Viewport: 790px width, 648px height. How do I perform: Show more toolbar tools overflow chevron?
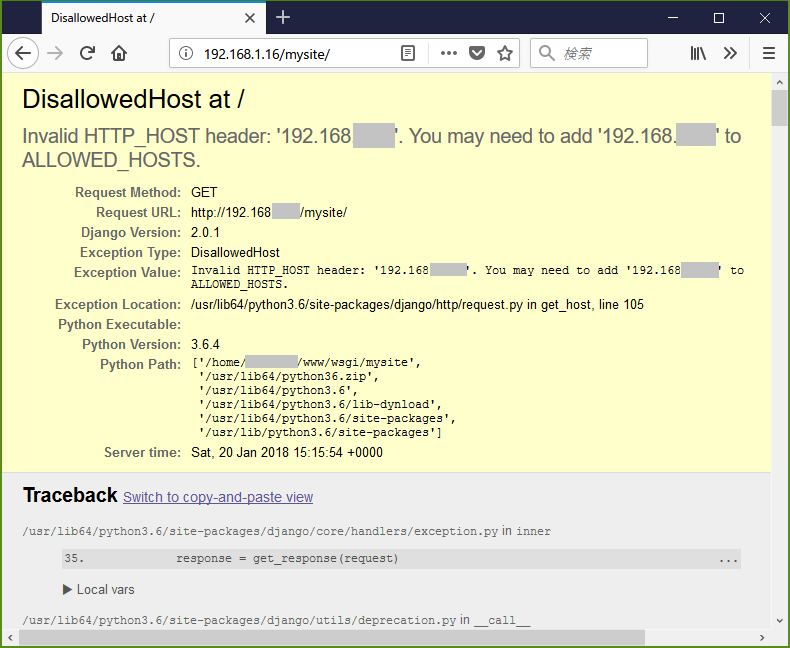click(730, 53)
